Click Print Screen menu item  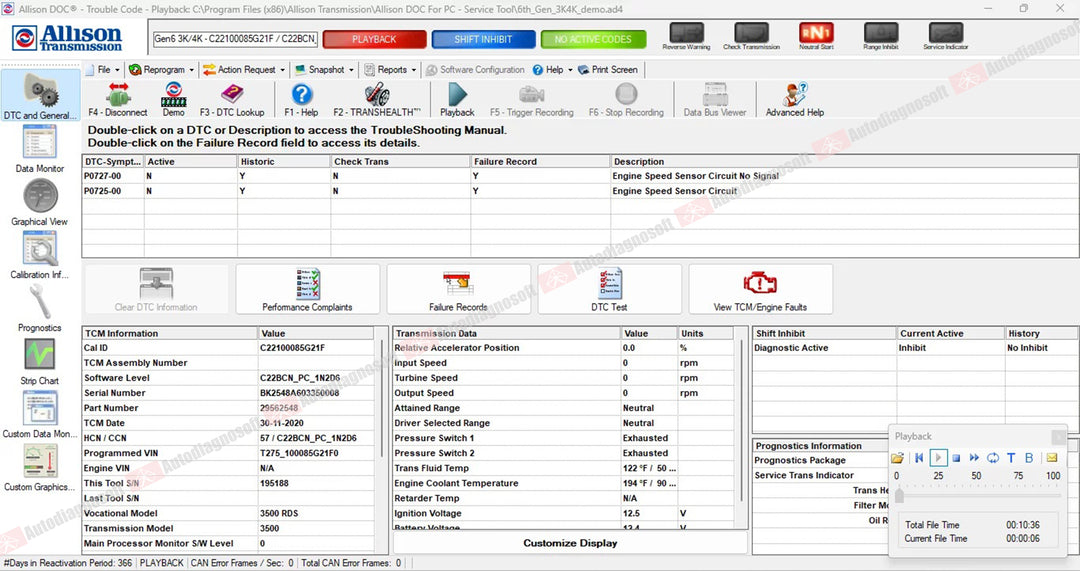(608, 70)
